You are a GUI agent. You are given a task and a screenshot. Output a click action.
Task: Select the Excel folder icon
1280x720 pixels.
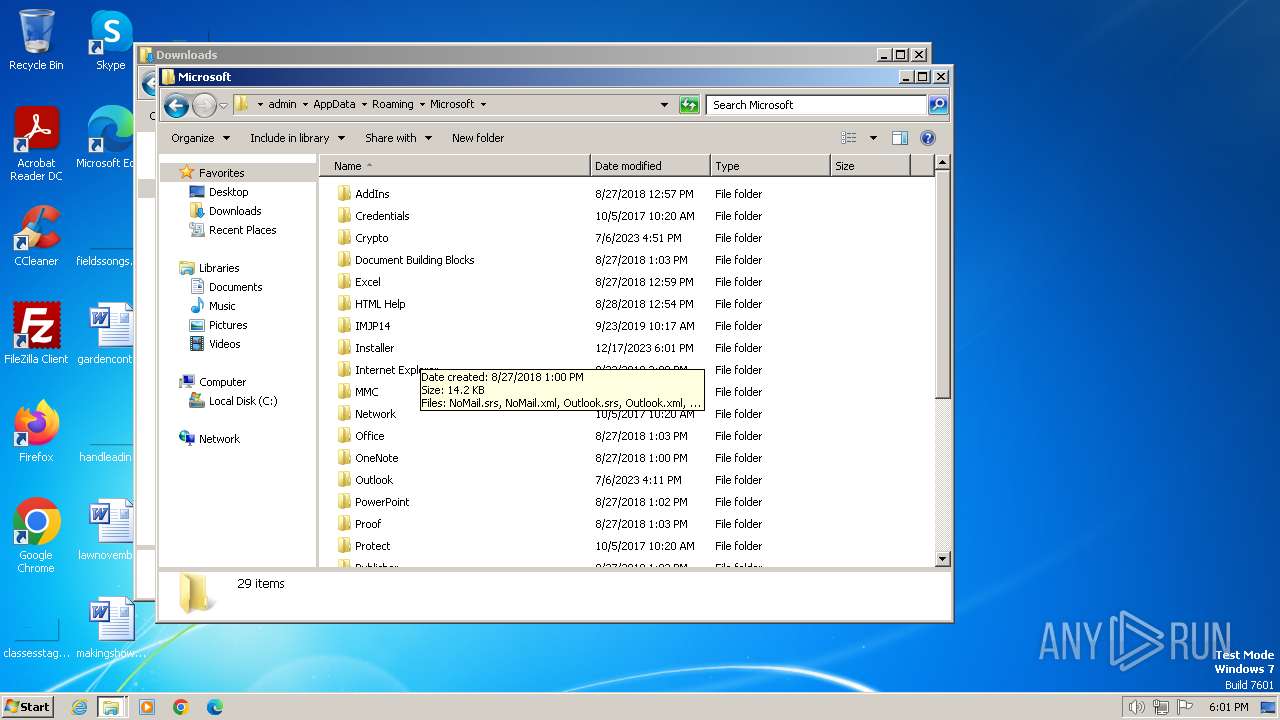tap(344, 282)
